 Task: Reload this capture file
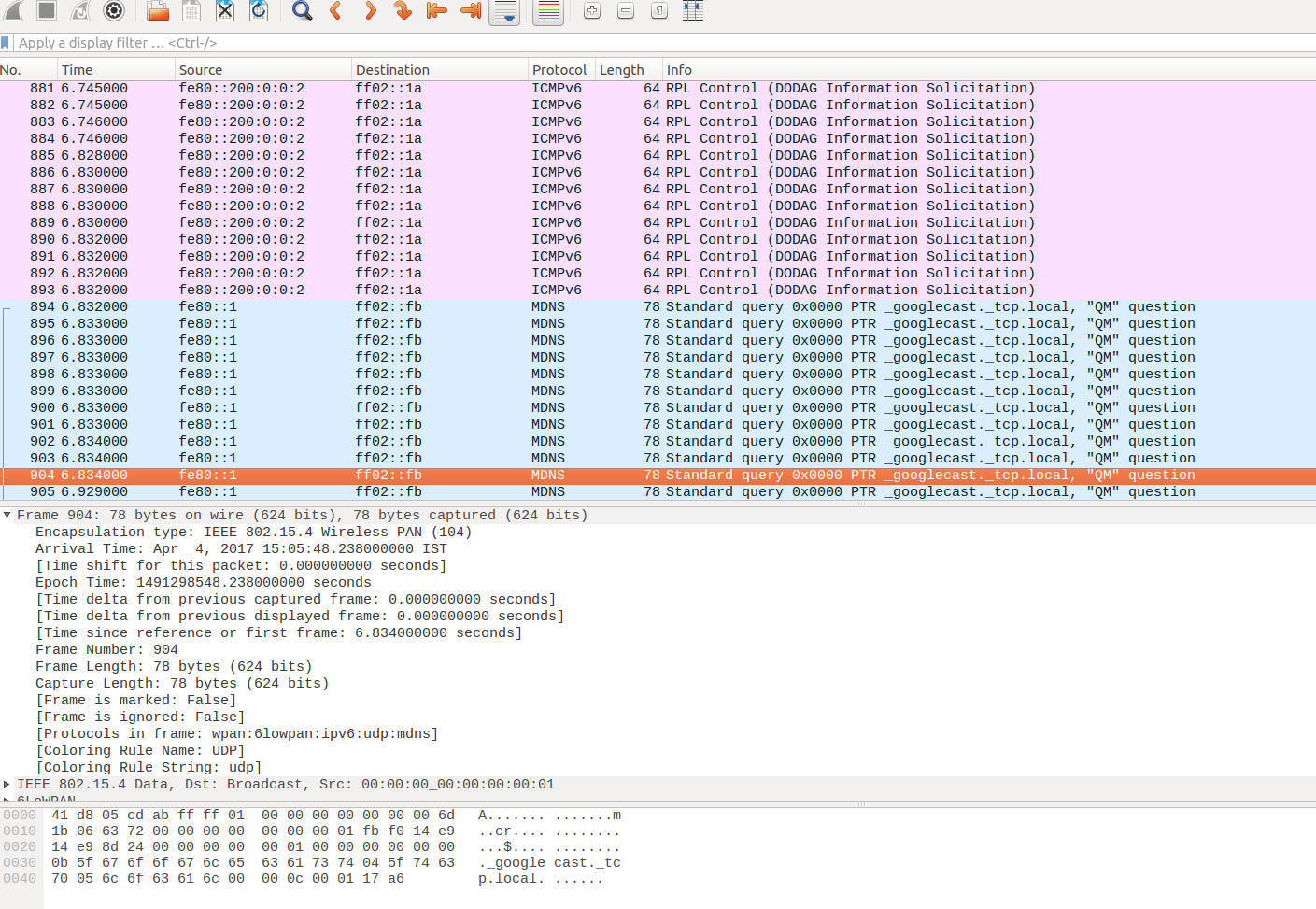259,9
